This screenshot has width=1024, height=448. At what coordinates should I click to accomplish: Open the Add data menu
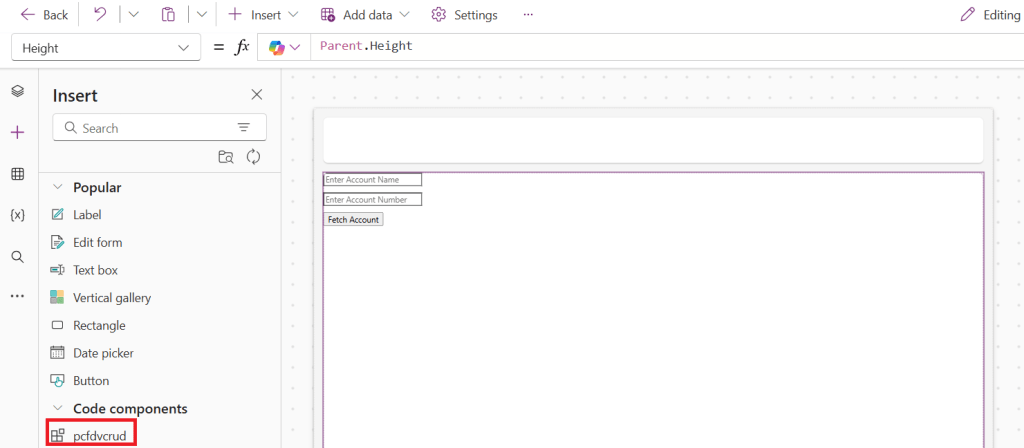coord(365,15)
